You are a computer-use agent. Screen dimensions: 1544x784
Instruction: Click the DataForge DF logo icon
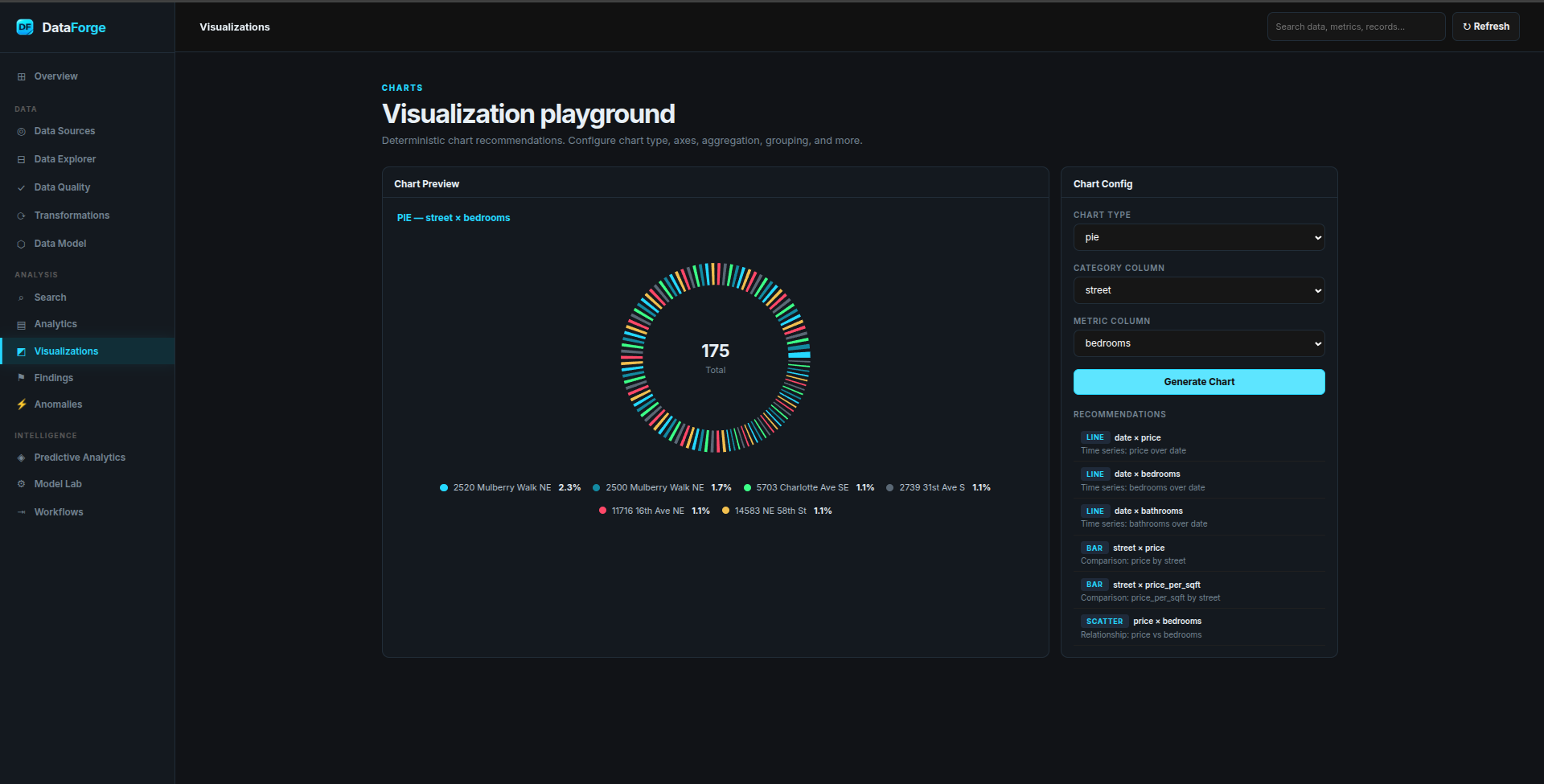(25, 27)
